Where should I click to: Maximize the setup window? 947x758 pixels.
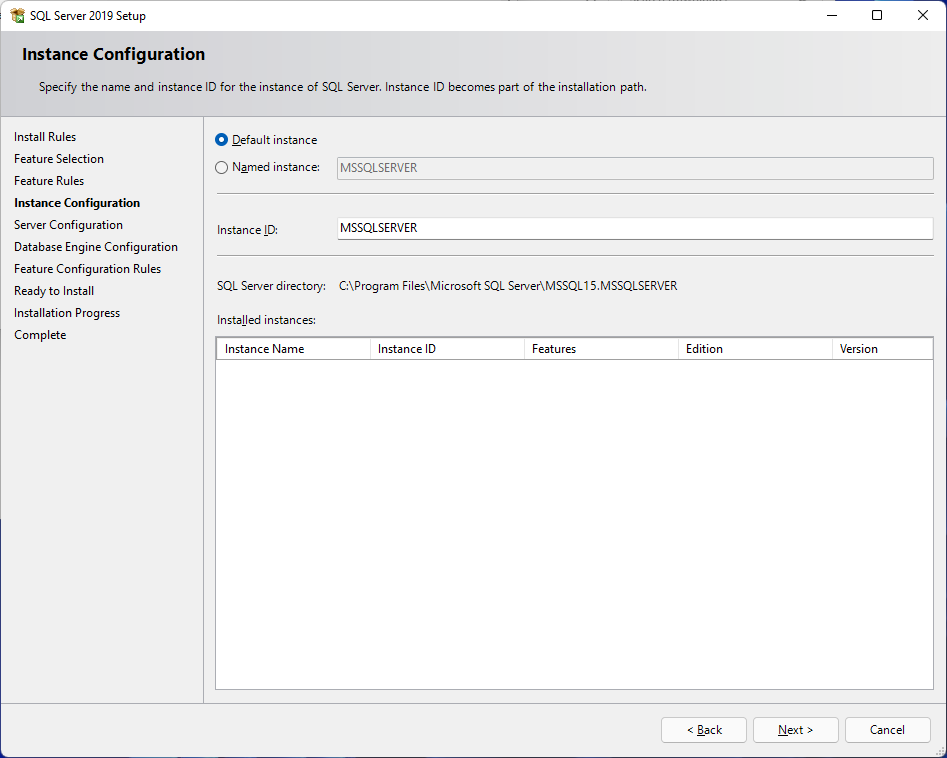click(x=877, y=15)
